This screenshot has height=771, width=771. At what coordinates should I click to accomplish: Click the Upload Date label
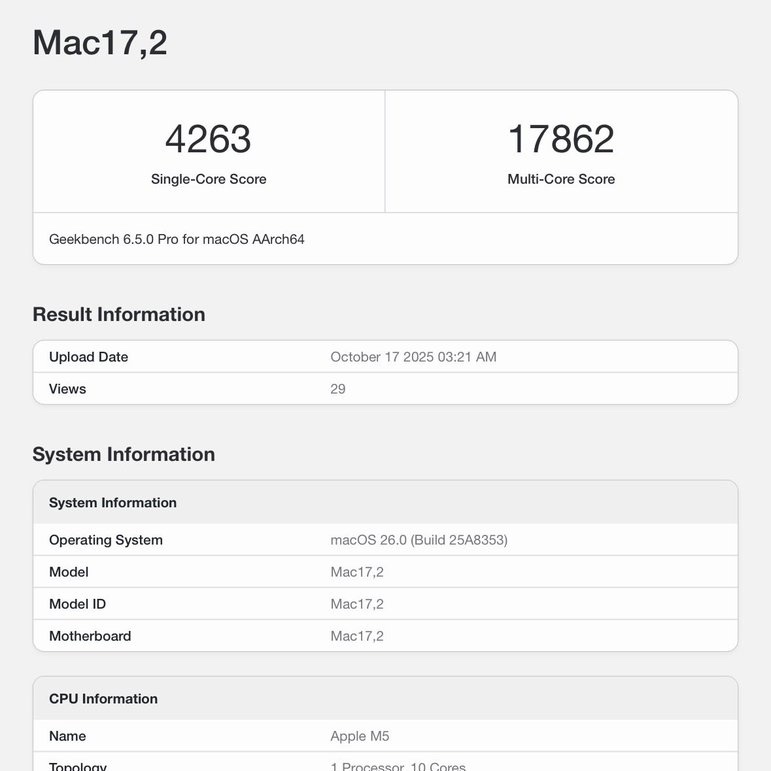89,357
